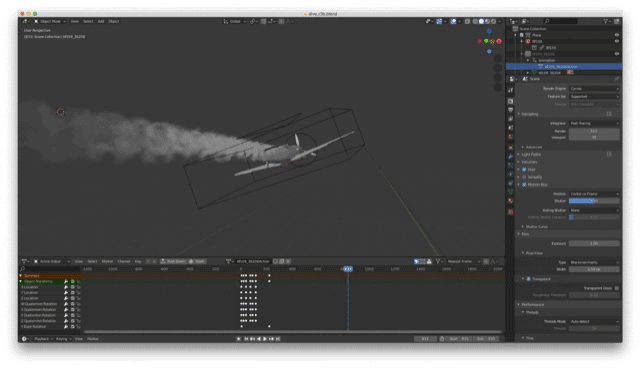Toggle the Simplify checkbox
640x368 pixels.
point(524,177)
